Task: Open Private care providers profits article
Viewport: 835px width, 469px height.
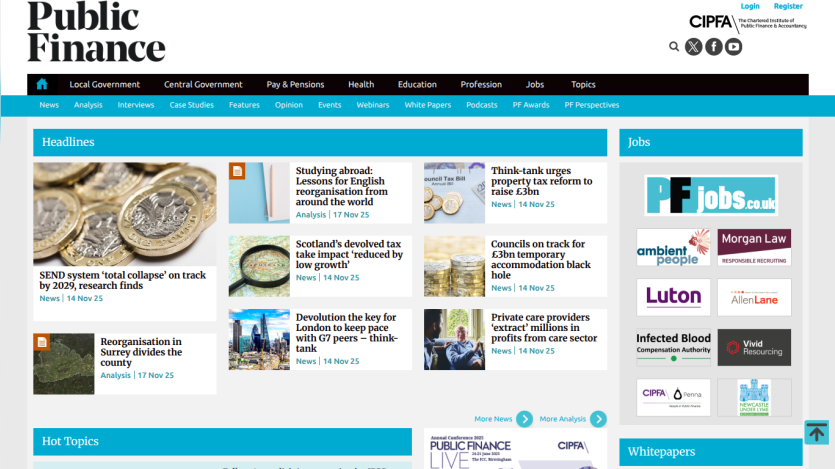Action: coord(544,327)
